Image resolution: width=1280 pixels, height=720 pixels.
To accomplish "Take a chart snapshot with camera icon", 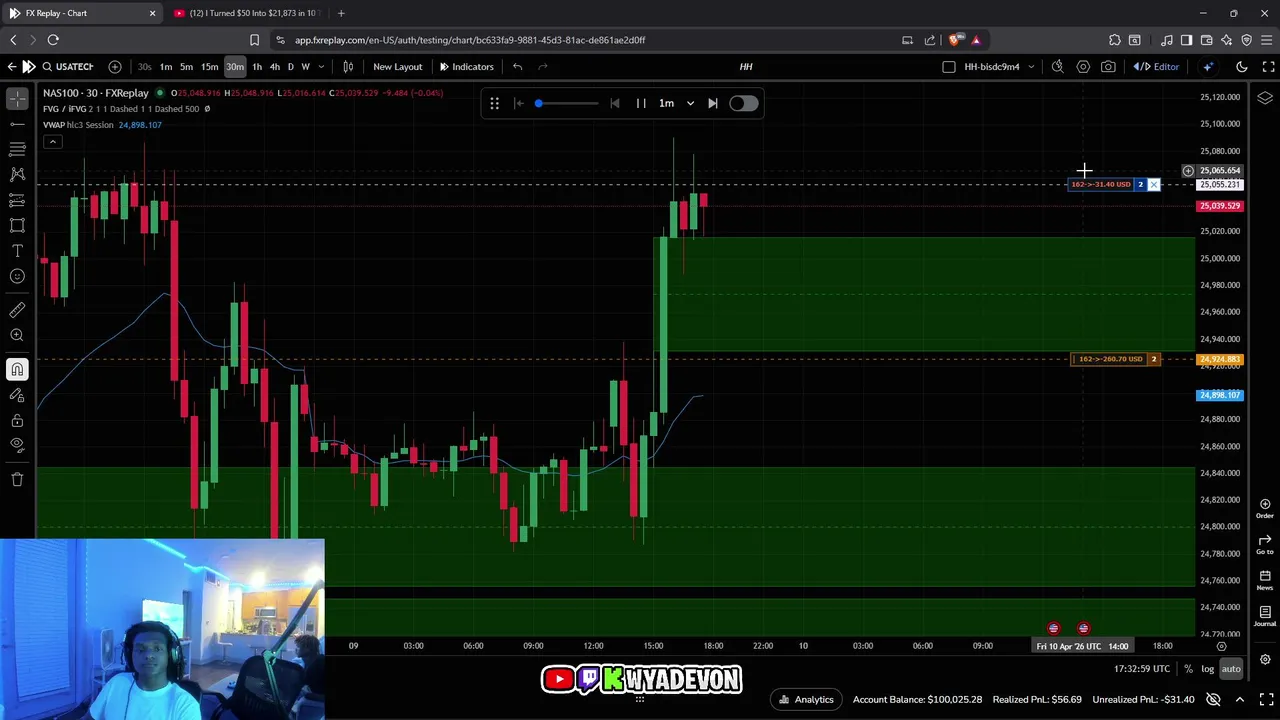I will 1108,66.
